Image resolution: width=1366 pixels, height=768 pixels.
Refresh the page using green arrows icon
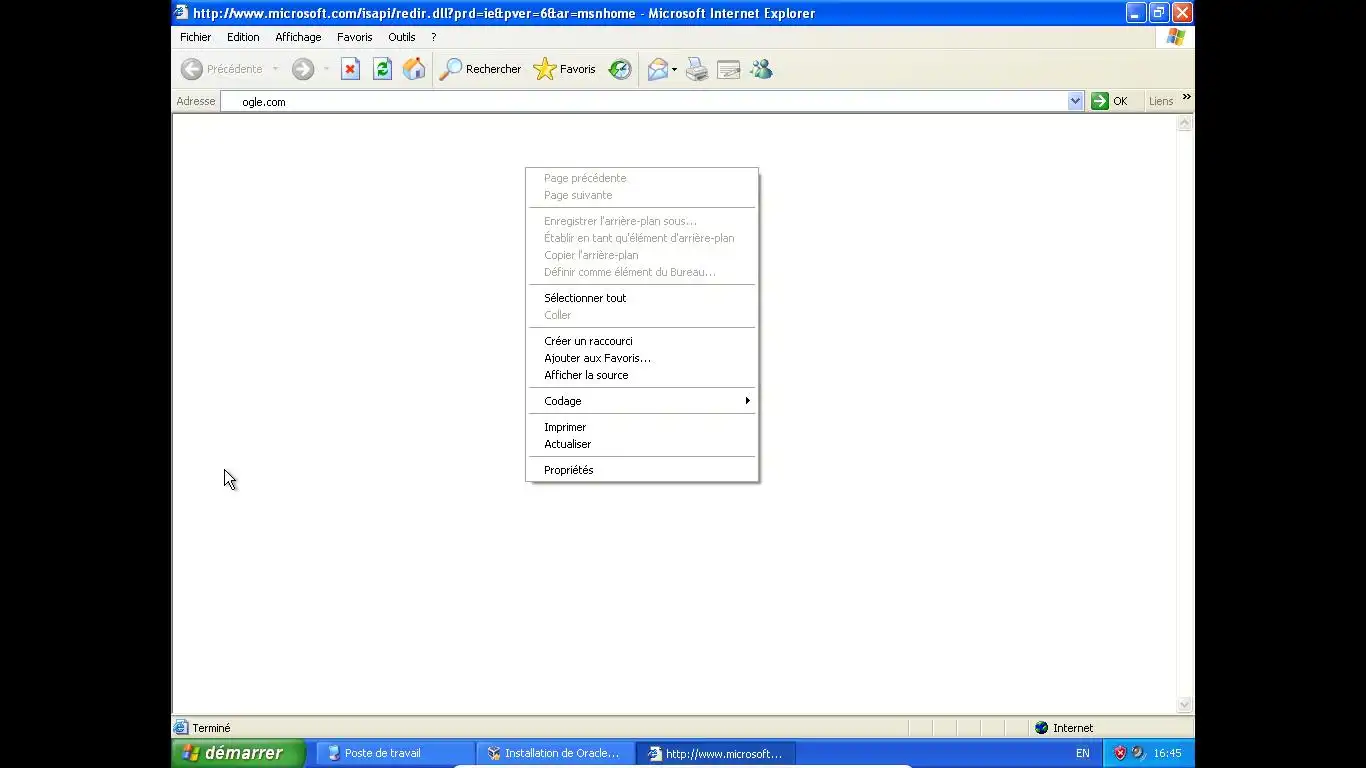pos(382,69)
